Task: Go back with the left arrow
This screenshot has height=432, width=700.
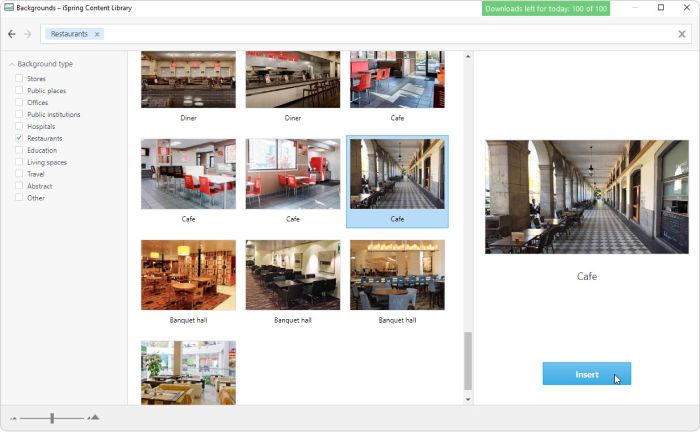Action: [x=12, y=34]
